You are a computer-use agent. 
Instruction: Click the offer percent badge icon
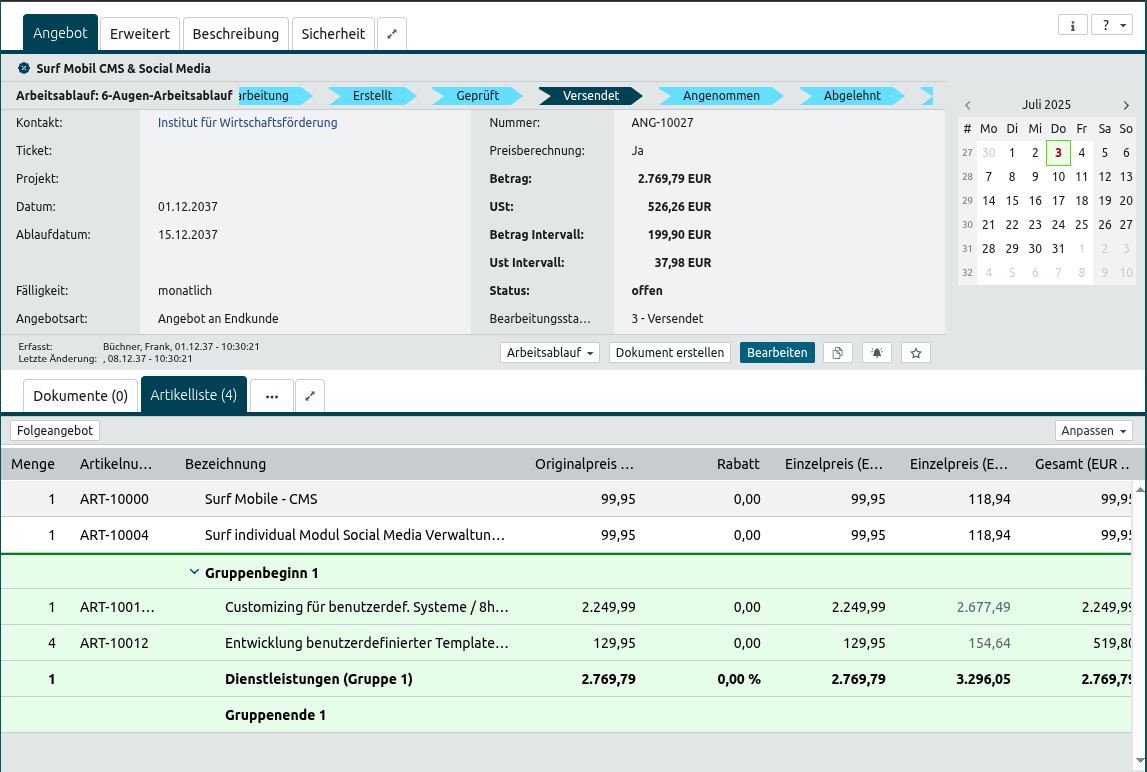[x=24, y=69]
